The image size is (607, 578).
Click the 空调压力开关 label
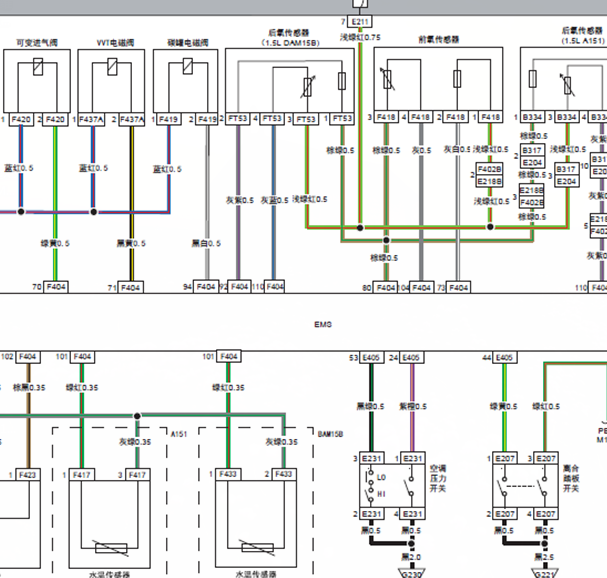click(438, 479)
